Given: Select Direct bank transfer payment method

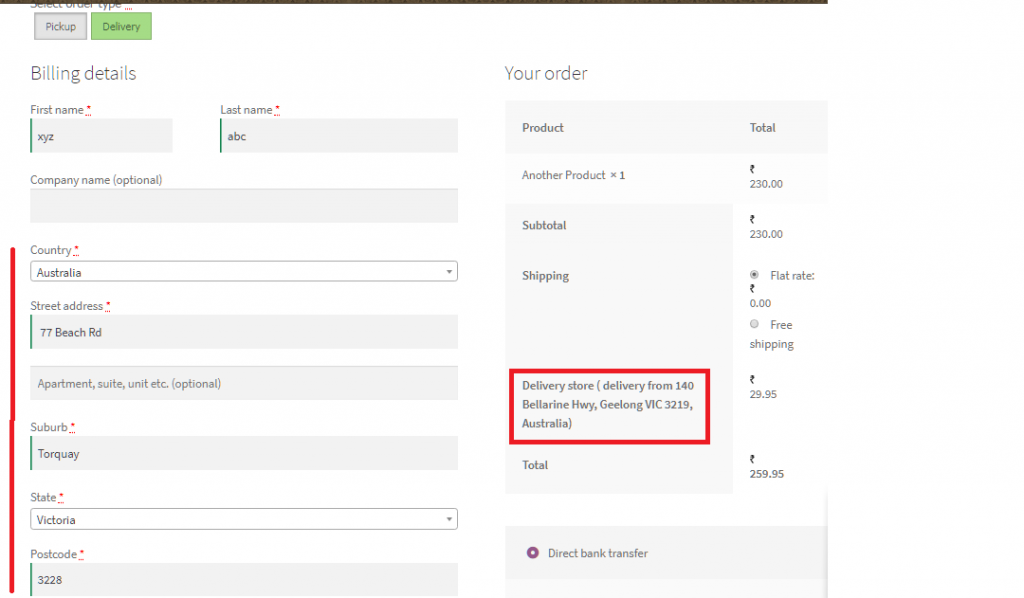Looking at the screenshot, I should pyautogui.click(x=532, y=553).
